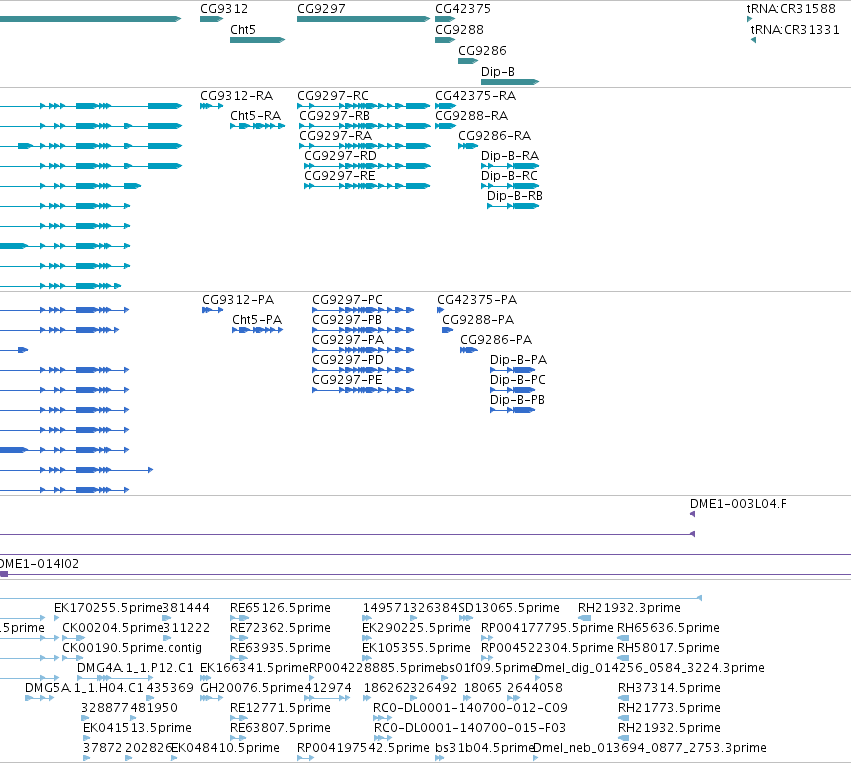851x763 pixels.
Task: Click the RH37314.5prime EST label
Action: pyautogui.click(x=669, y=688)
